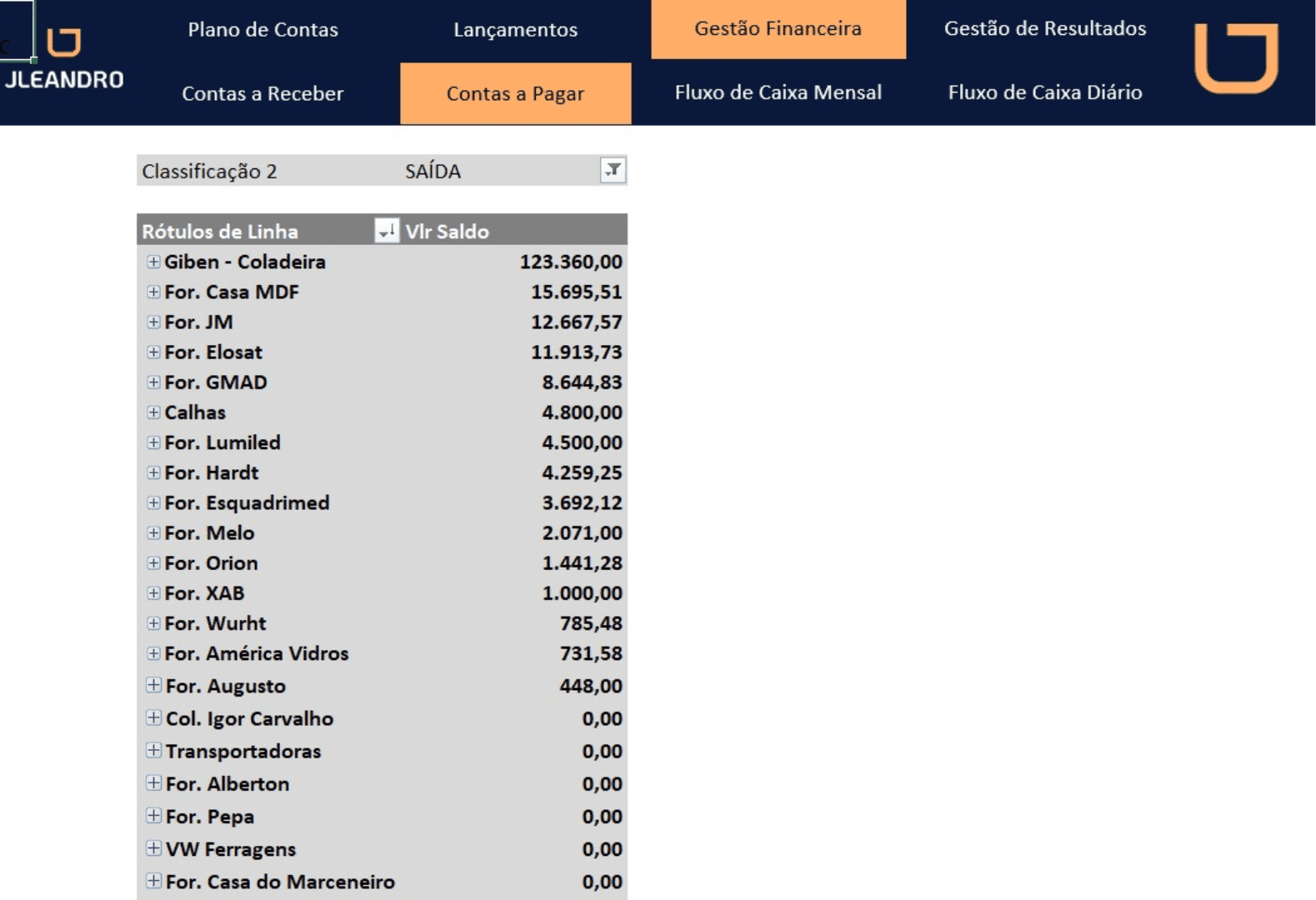Select the value 15.695,51
The width and height of the screenshot is (1316, 900).
[x=577, y=292]
